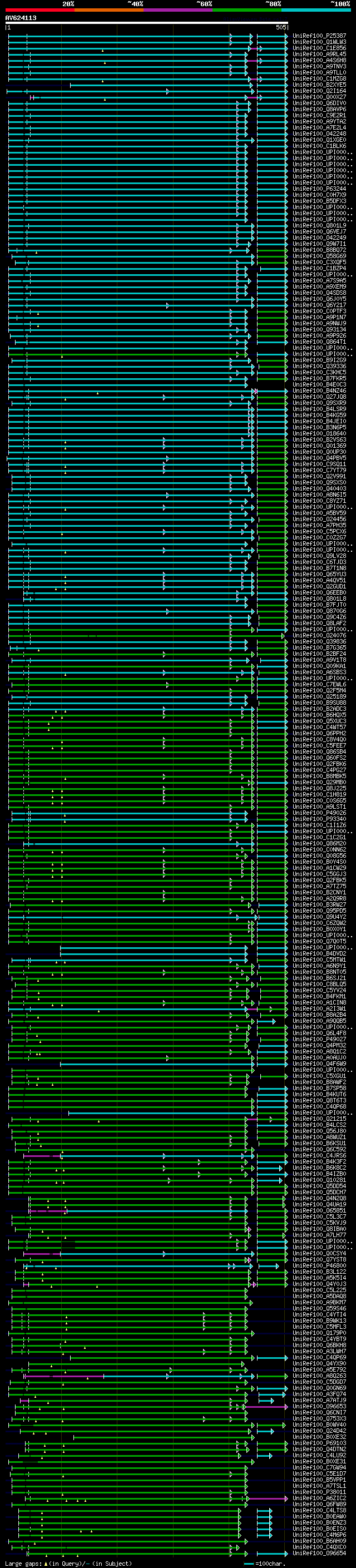
Task: Open hit UniRef100_Q21215
Action: [319, 1119]
